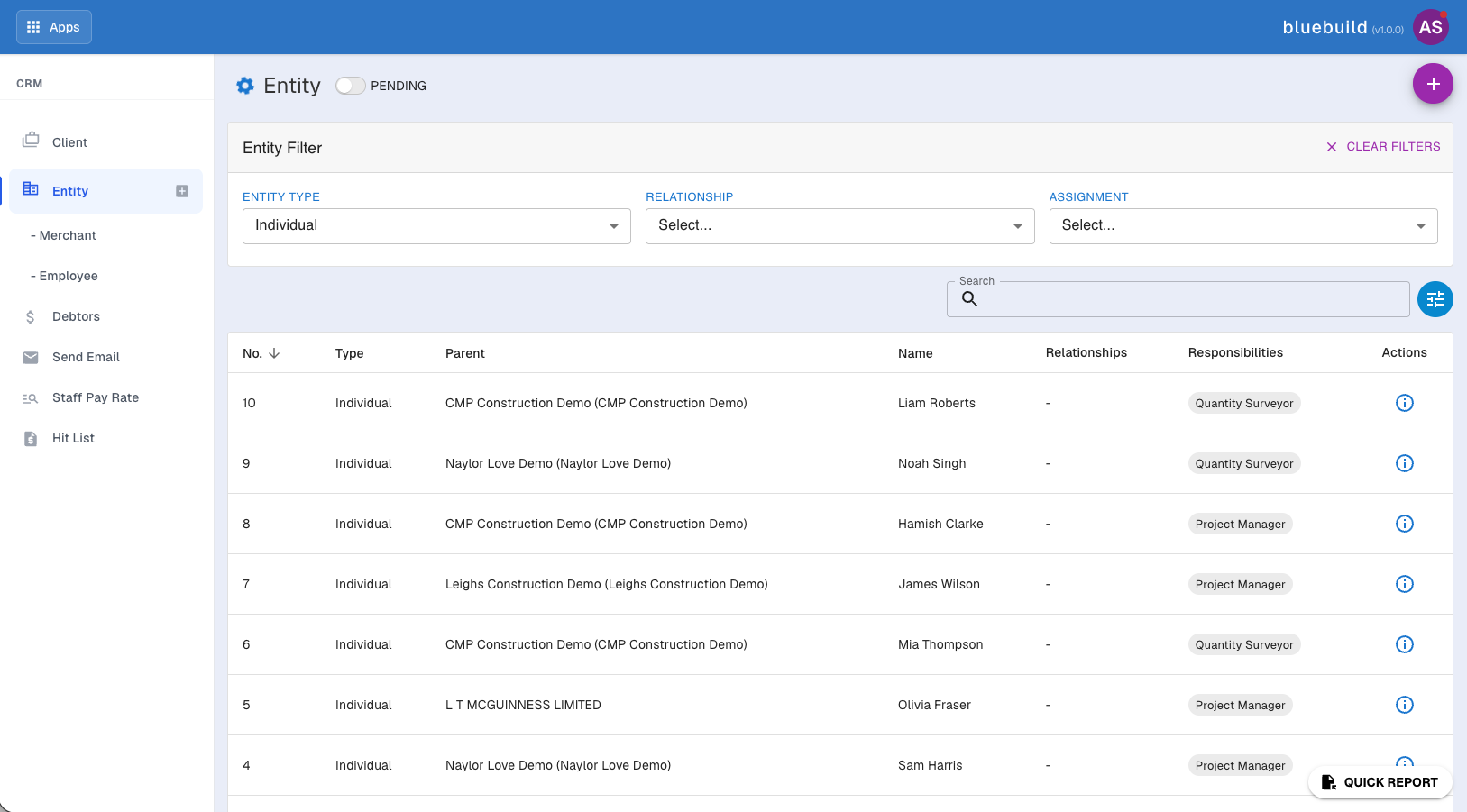Open the Quick Report button
Image resolution: width=1467 pixels, height=812 pixels.
tap(1380, 782)
